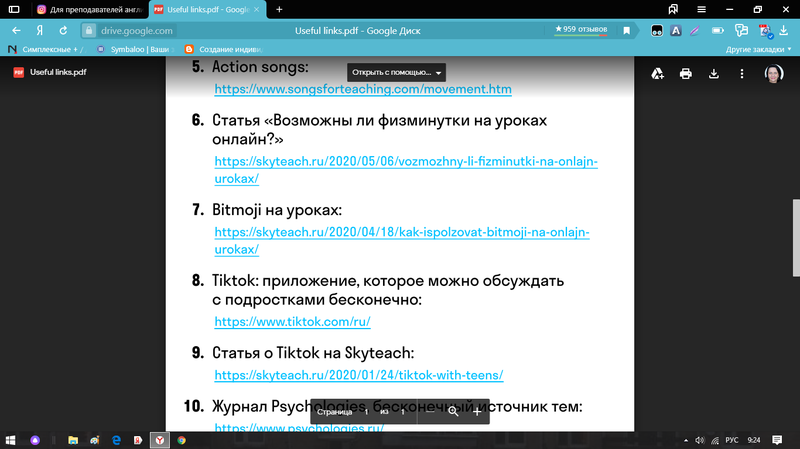Bookmark this page using bookmark icon

(627, 30)
